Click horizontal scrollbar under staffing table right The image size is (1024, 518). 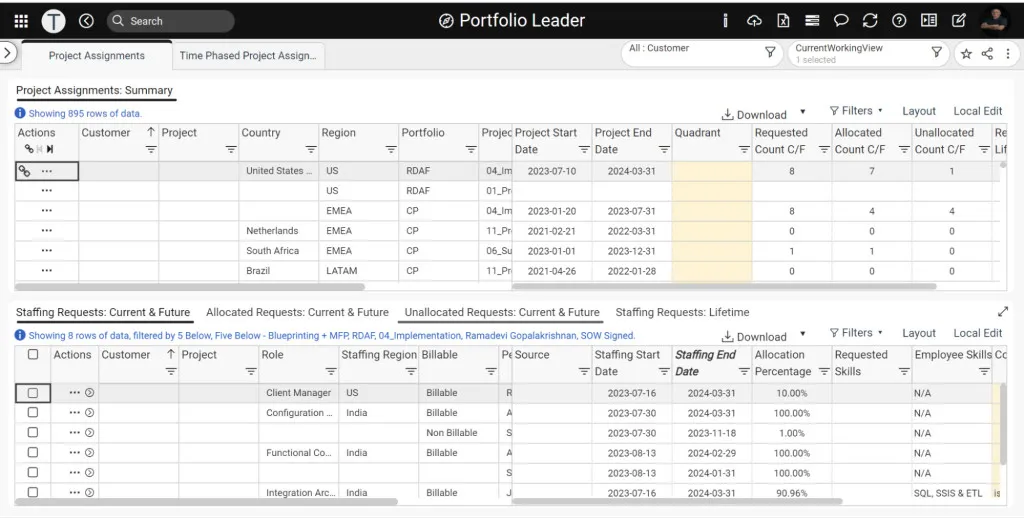point(677,502)
